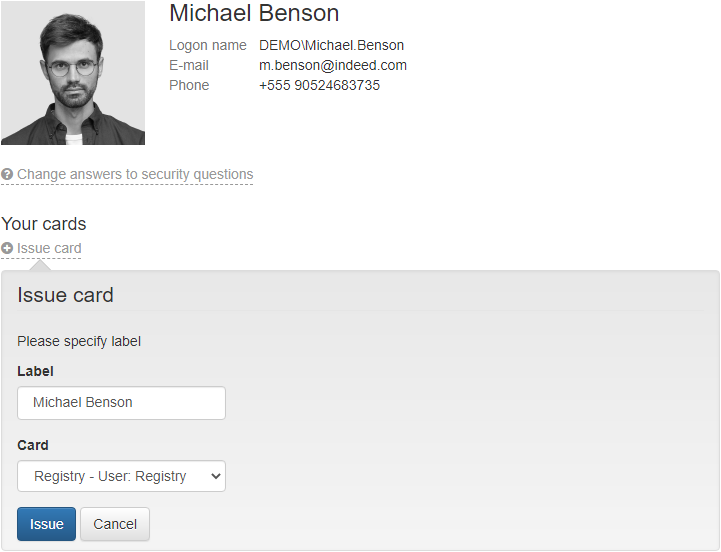Screen dimensions: 721x552
Task: Click the bold Label field caption
Action: coord(35,371)
